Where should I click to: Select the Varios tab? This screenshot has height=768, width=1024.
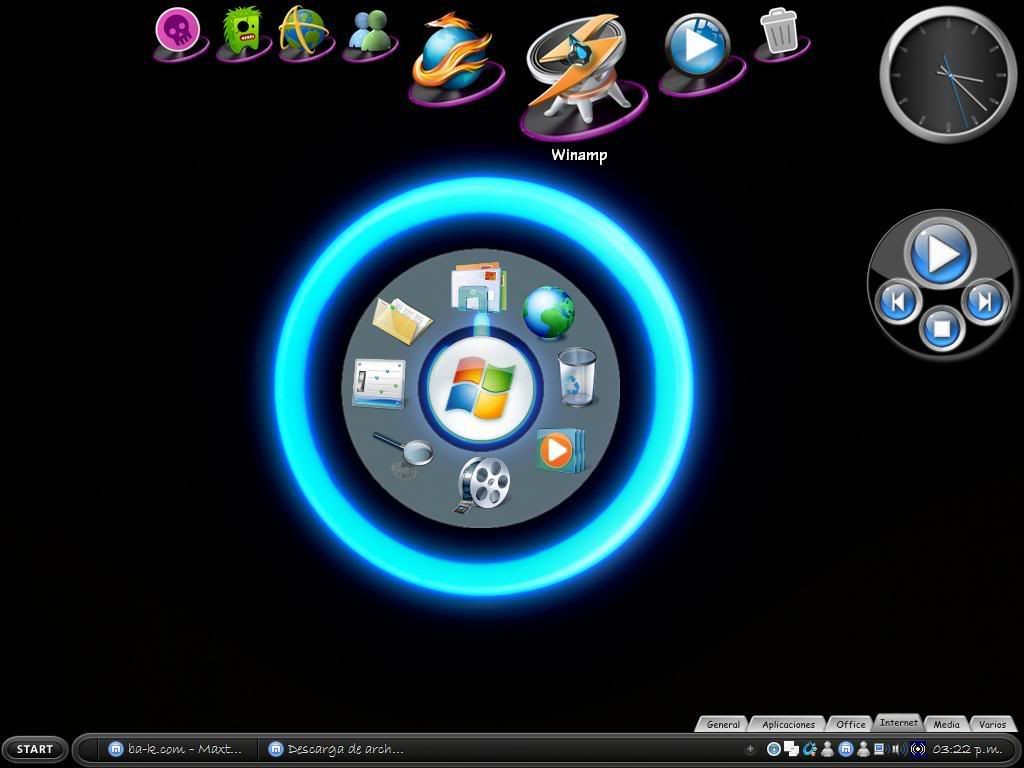tap(992, 724)
